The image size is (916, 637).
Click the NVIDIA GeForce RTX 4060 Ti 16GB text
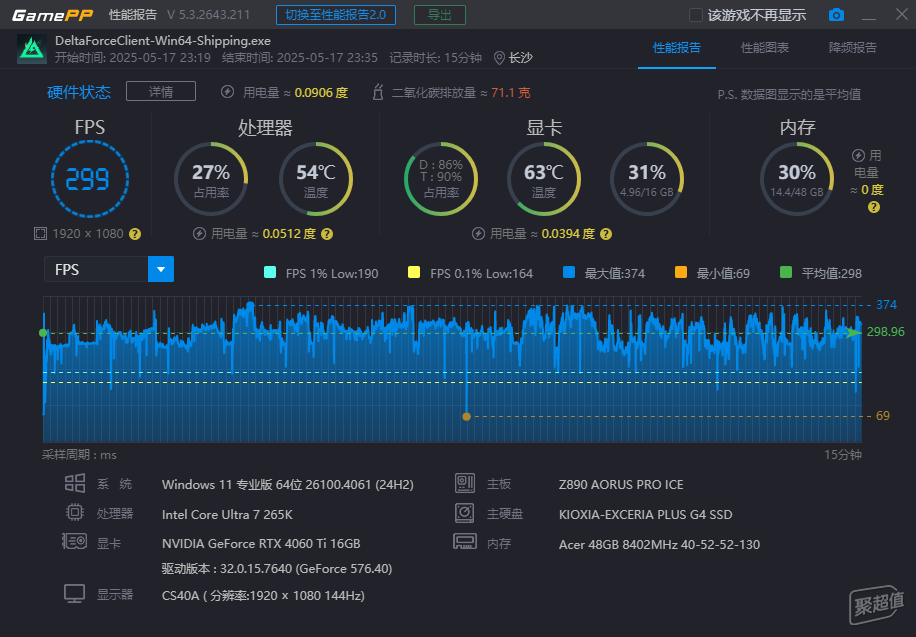click(261, 543)
